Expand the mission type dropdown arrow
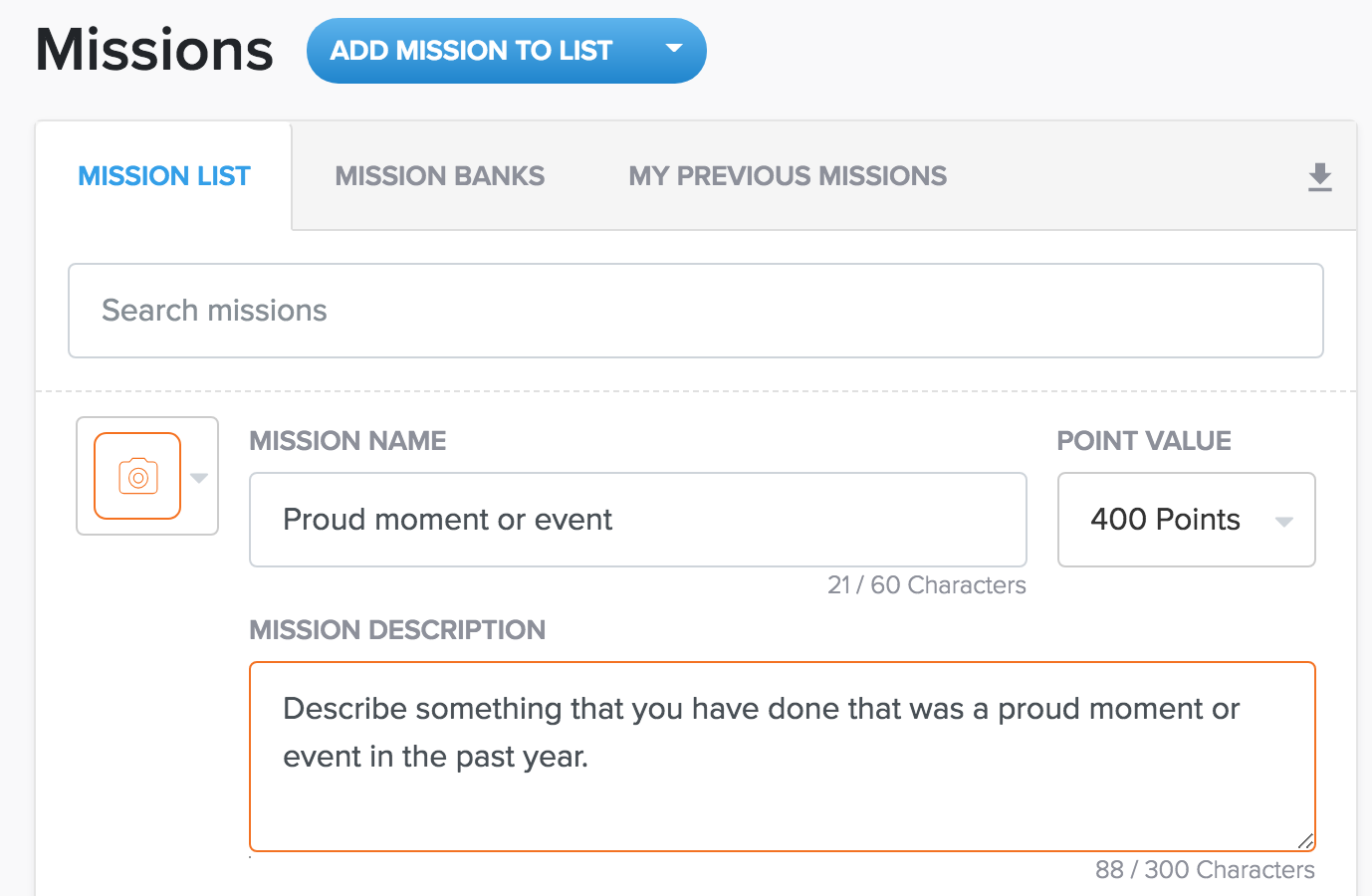This screenshot has height=896, width=1372. [x=199, y=478]
